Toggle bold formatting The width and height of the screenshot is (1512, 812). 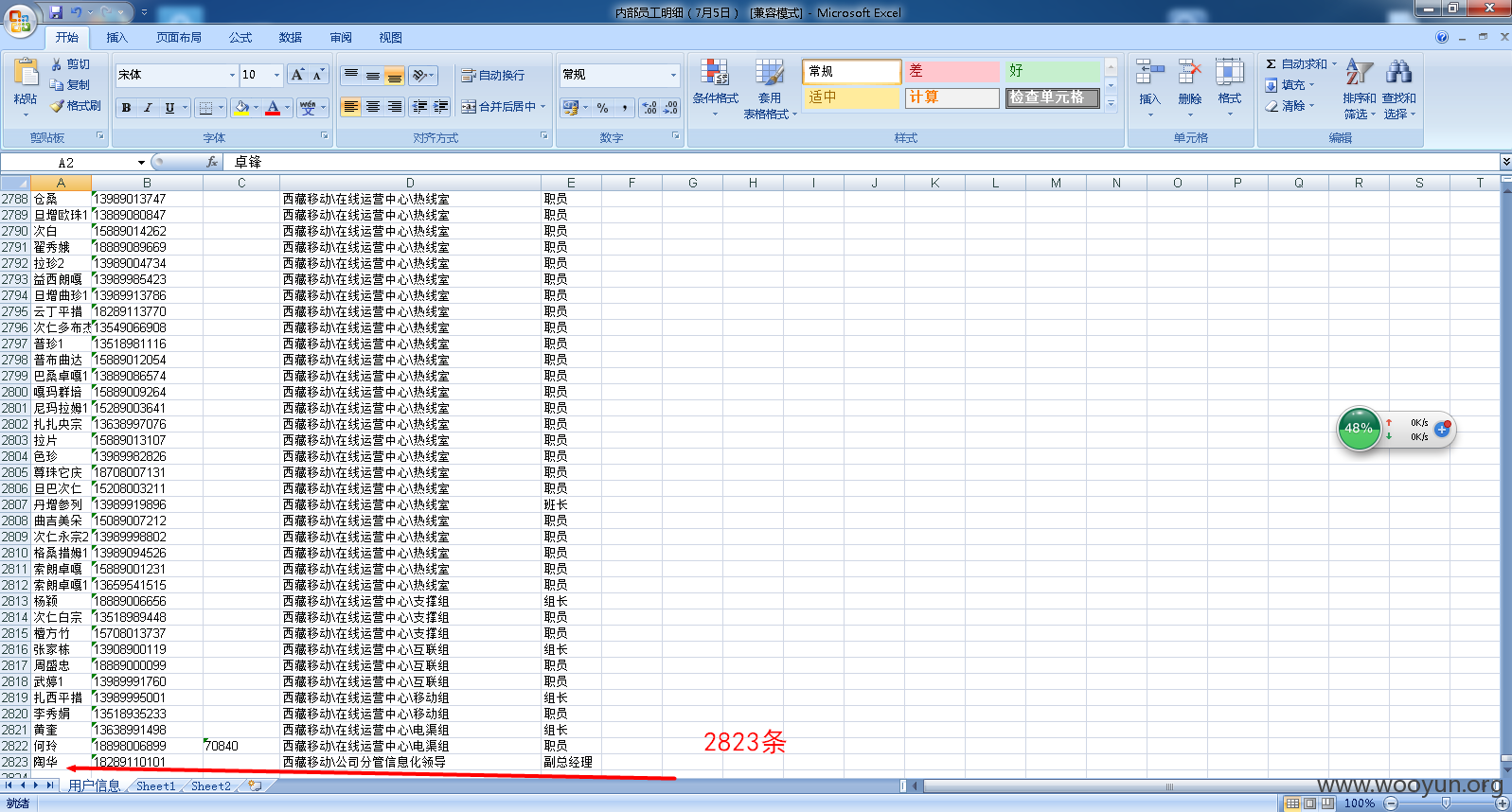click(x=126, y=108)
